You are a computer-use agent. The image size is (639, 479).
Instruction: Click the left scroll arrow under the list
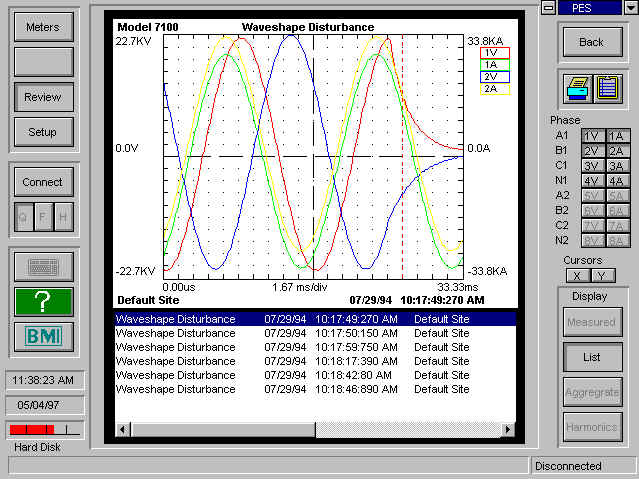(x=123, y=430)
